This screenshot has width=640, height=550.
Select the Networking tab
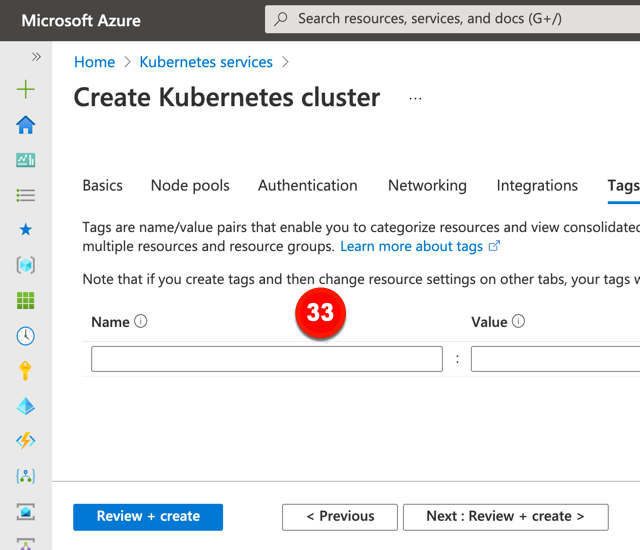point(427,185)
